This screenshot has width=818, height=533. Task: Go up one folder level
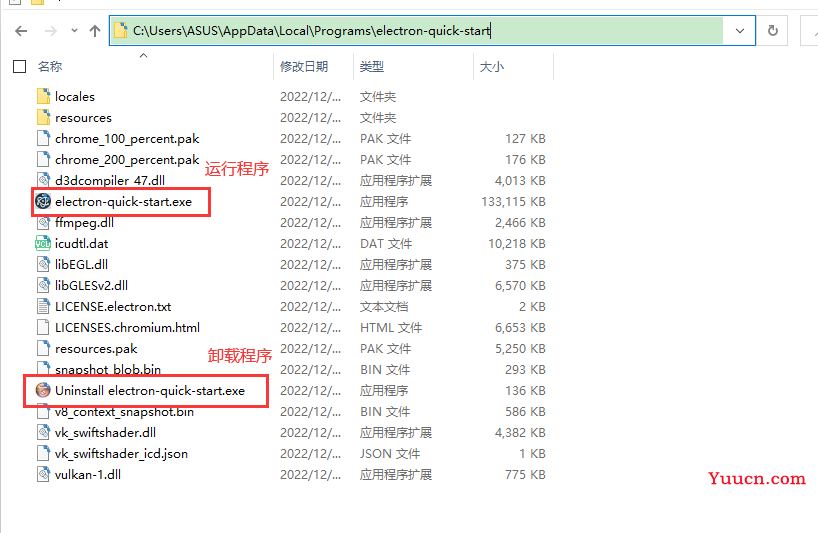tap(95, 31)
